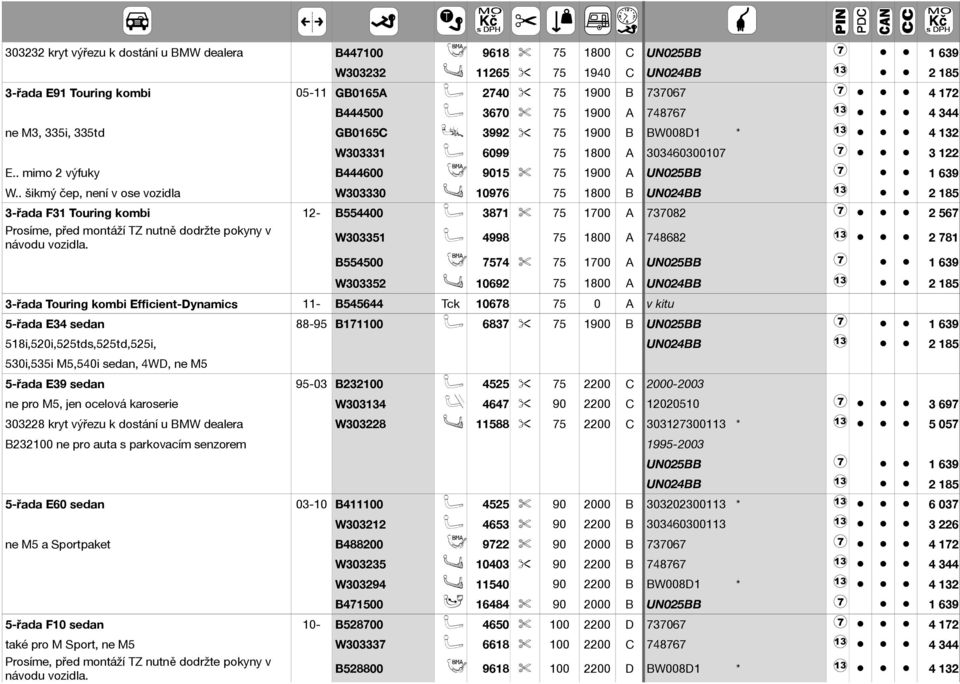Click product code W303352
Viewport: 960px width, 684px height.
361,284
